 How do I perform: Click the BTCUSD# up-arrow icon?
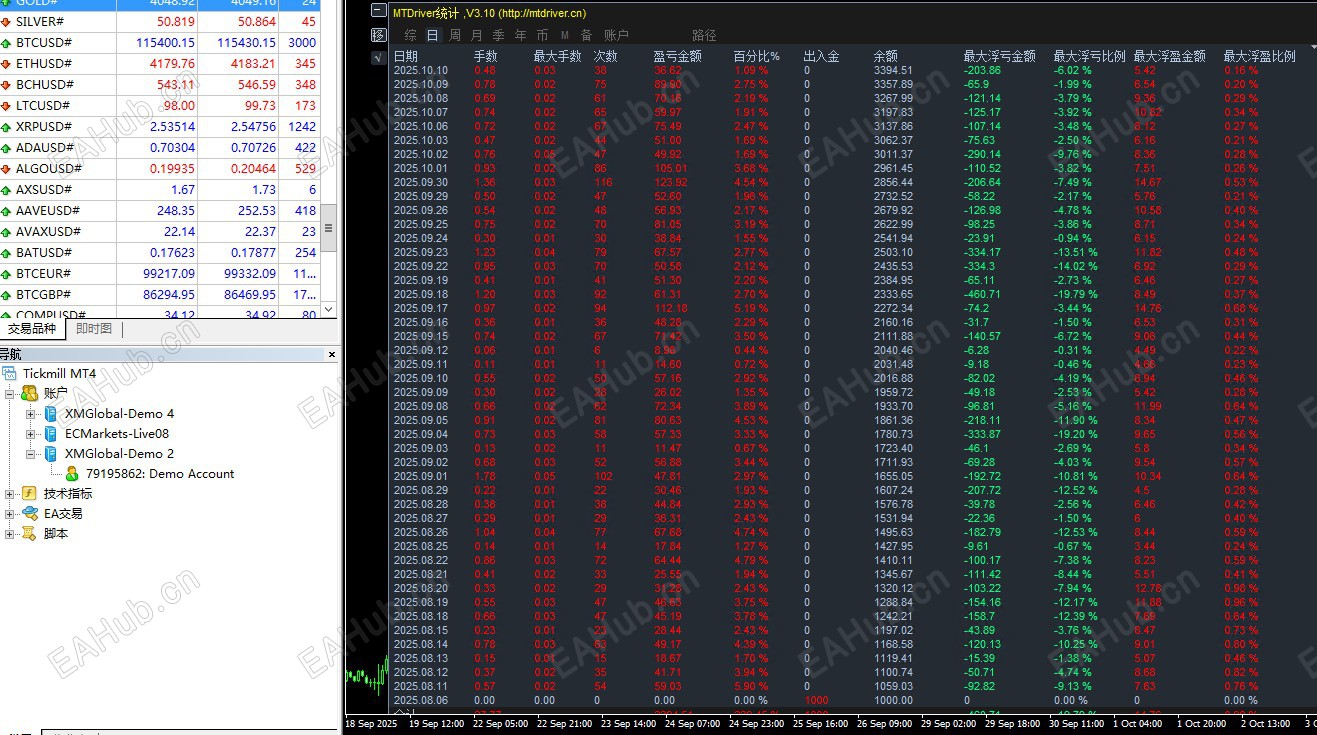click(7, 43)
